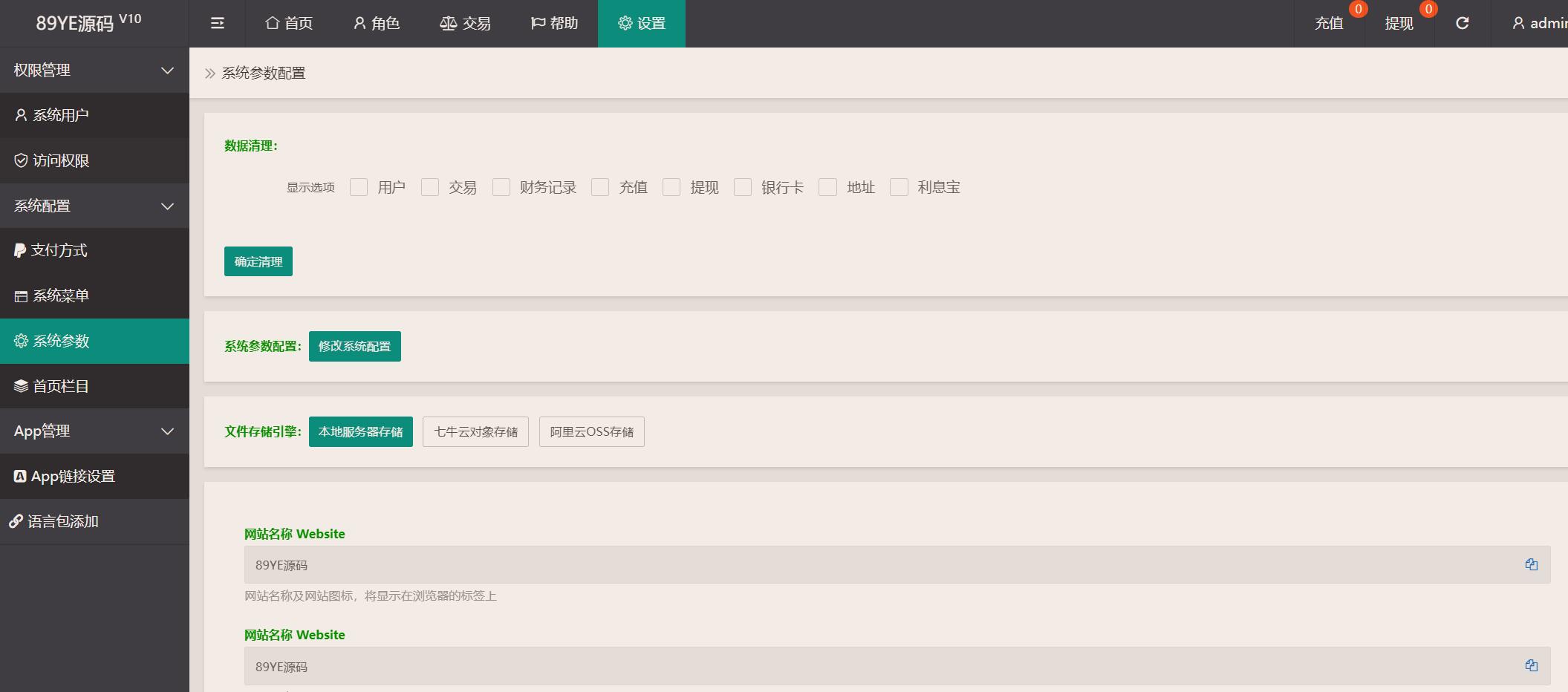Viewport: 1568px width, 692px height.
Task: Collapse the 系统配置 sidebar group
Action: pyautogui.click(x=94, y=206)
